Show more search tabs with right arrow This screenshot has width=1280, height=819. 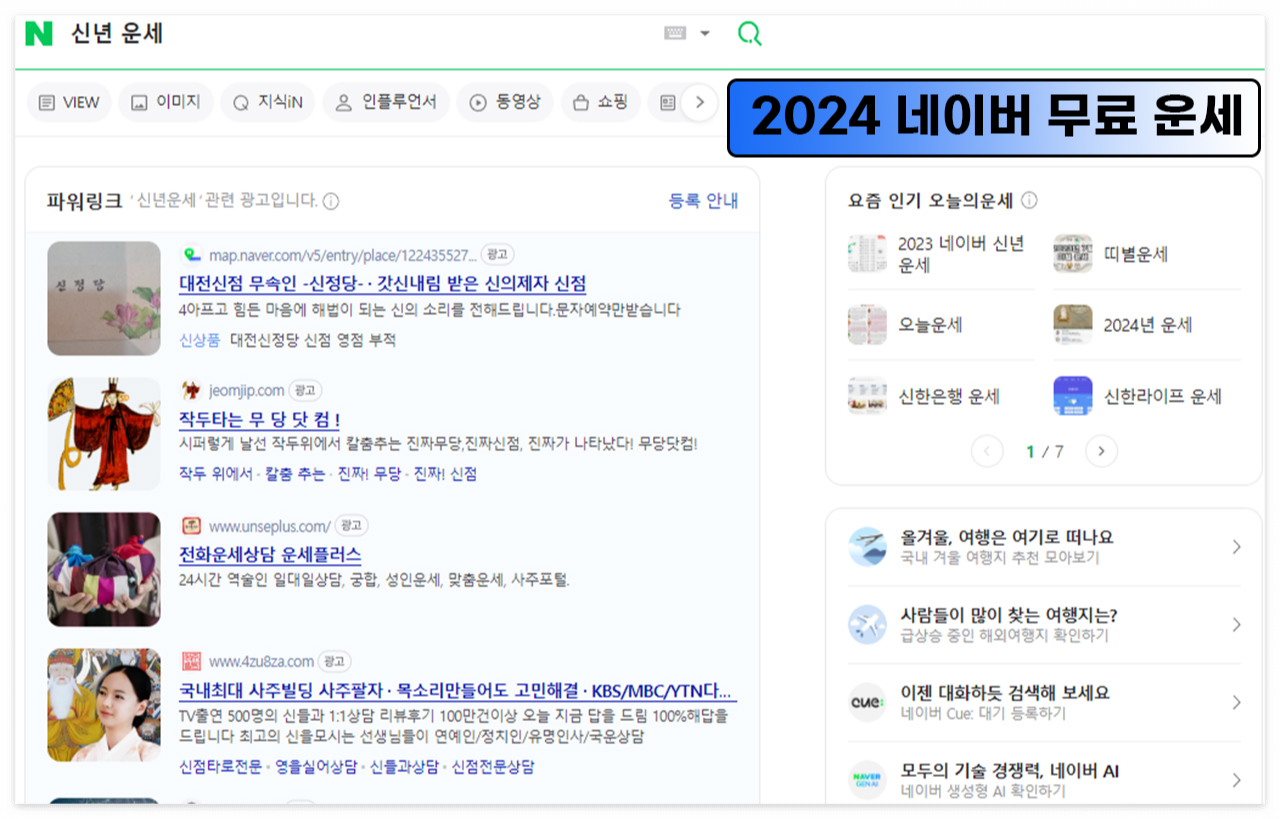pos(700,102)
